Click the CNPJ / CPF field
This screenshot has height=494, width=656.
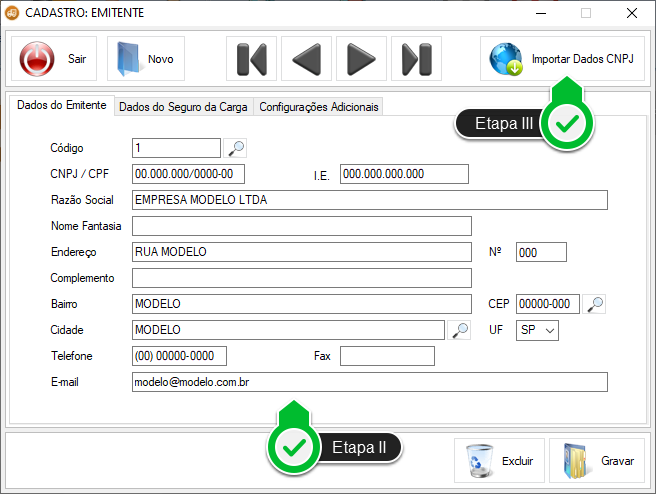click(188, 174)
